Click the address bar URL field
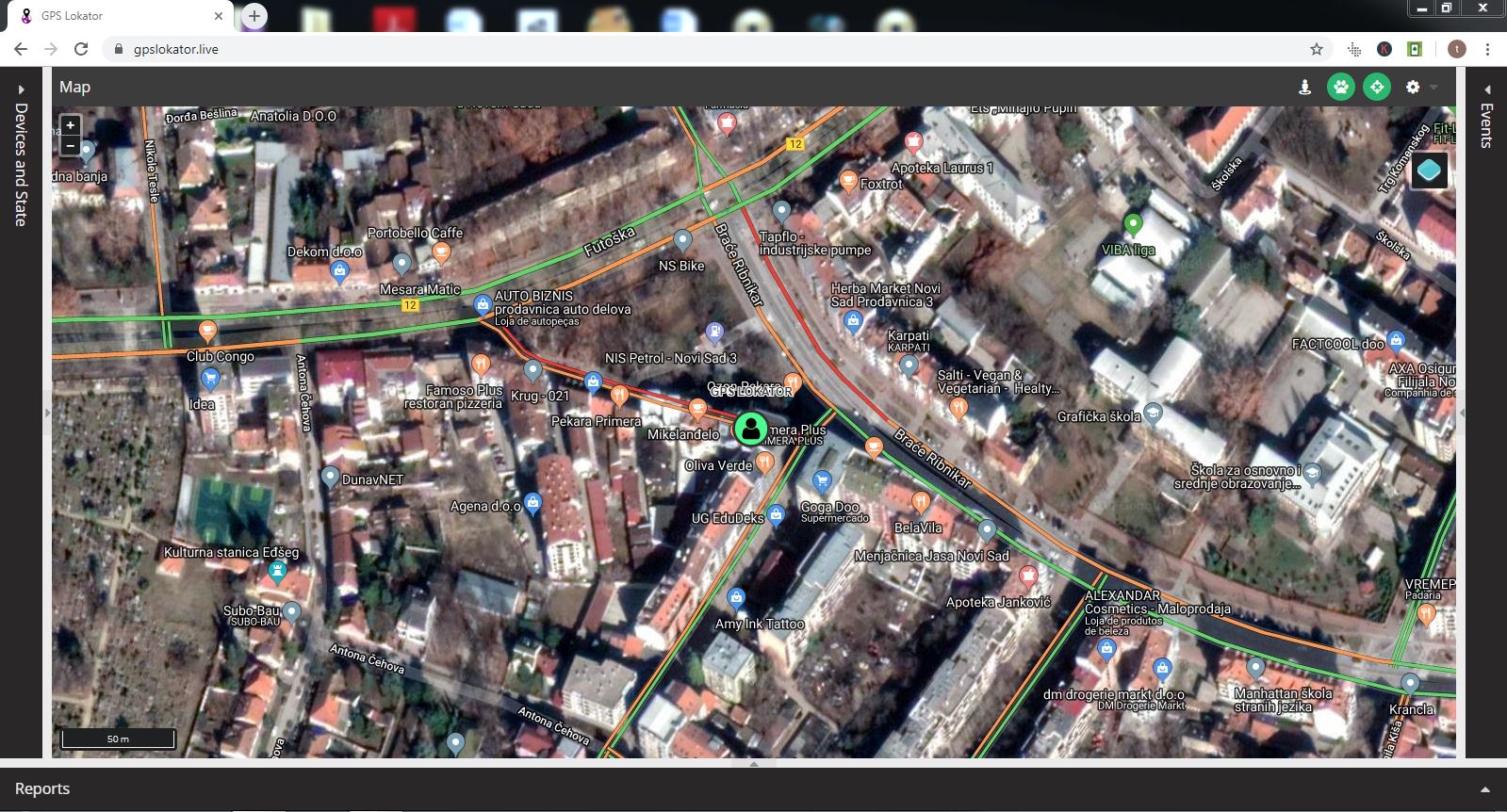This screenshot has height=812, width=1507. point(707,49)
